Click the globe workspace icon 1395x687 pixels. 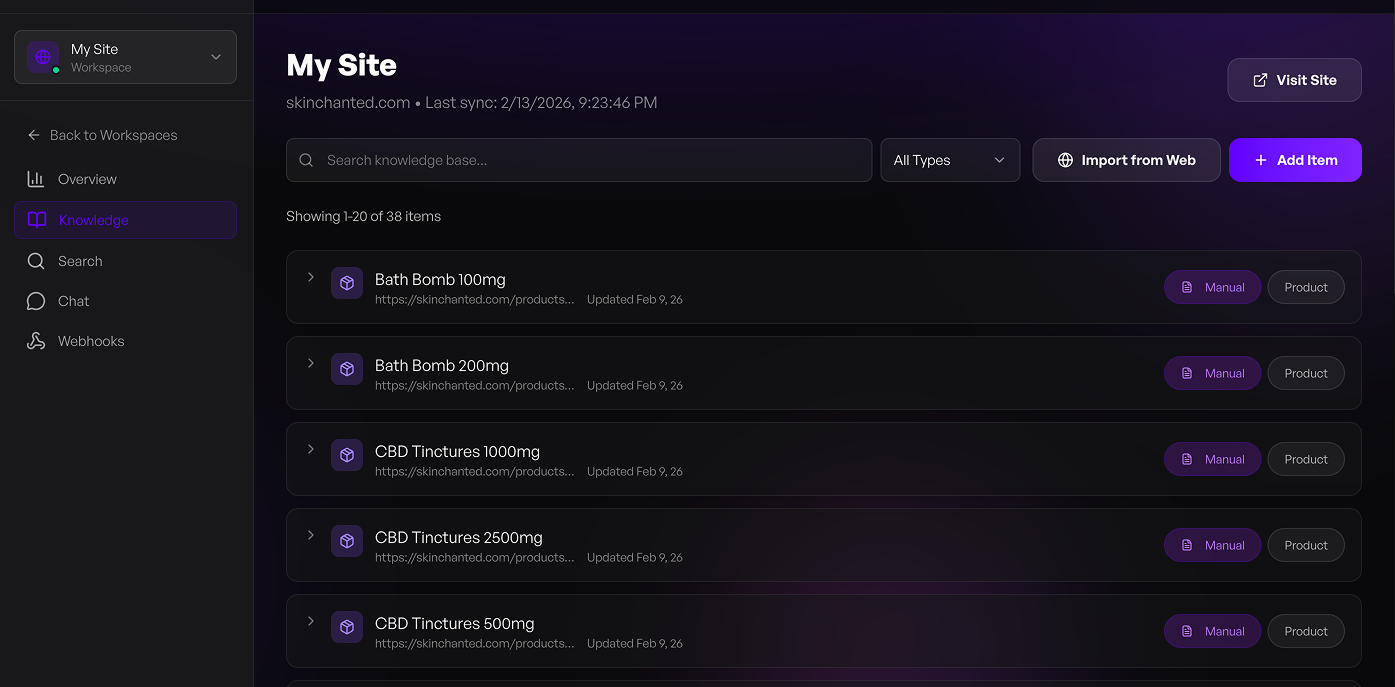(43, 57)
